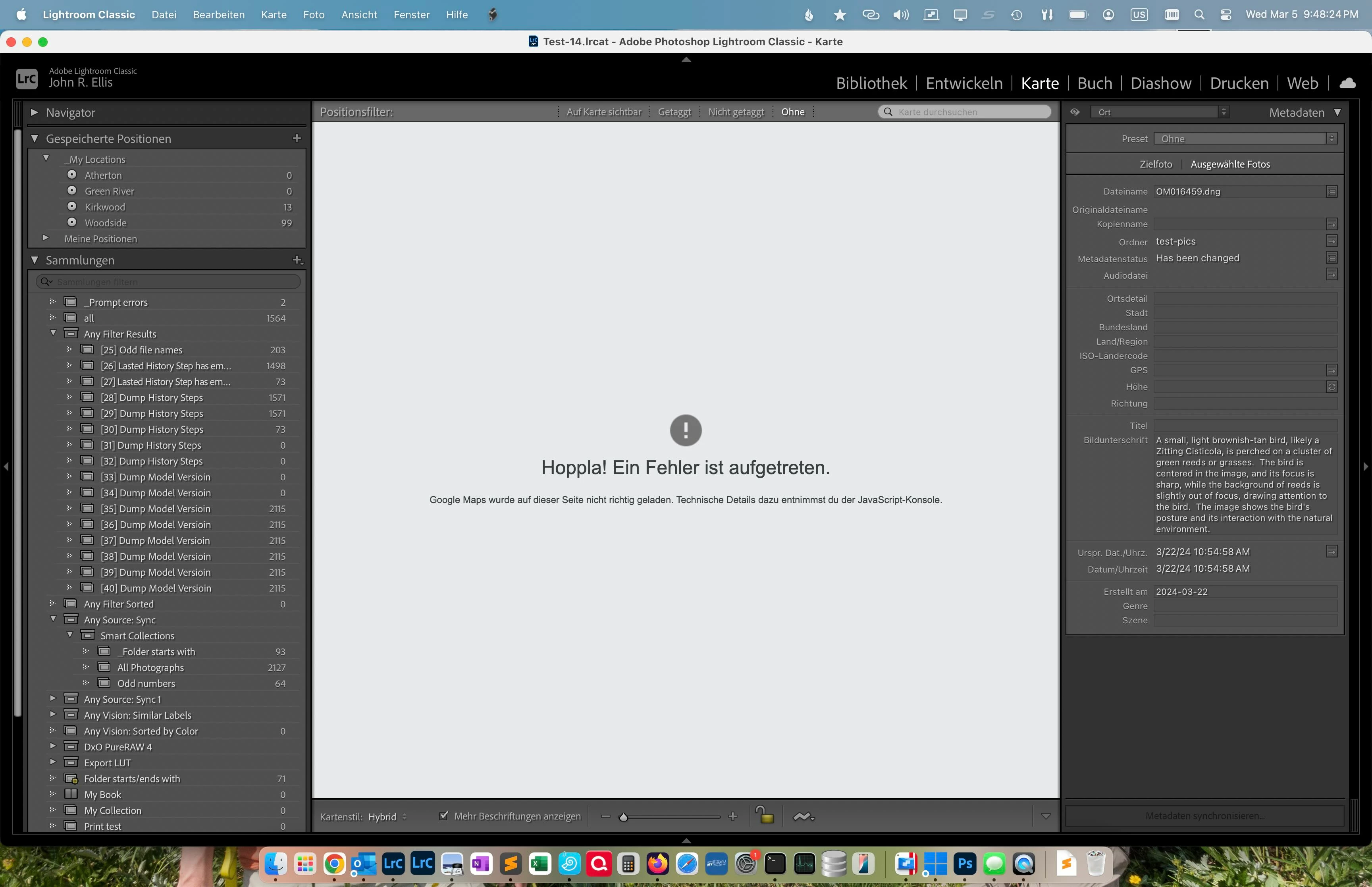
Task: Click the zoom out minus icon
Action: [x=605, y=816]
